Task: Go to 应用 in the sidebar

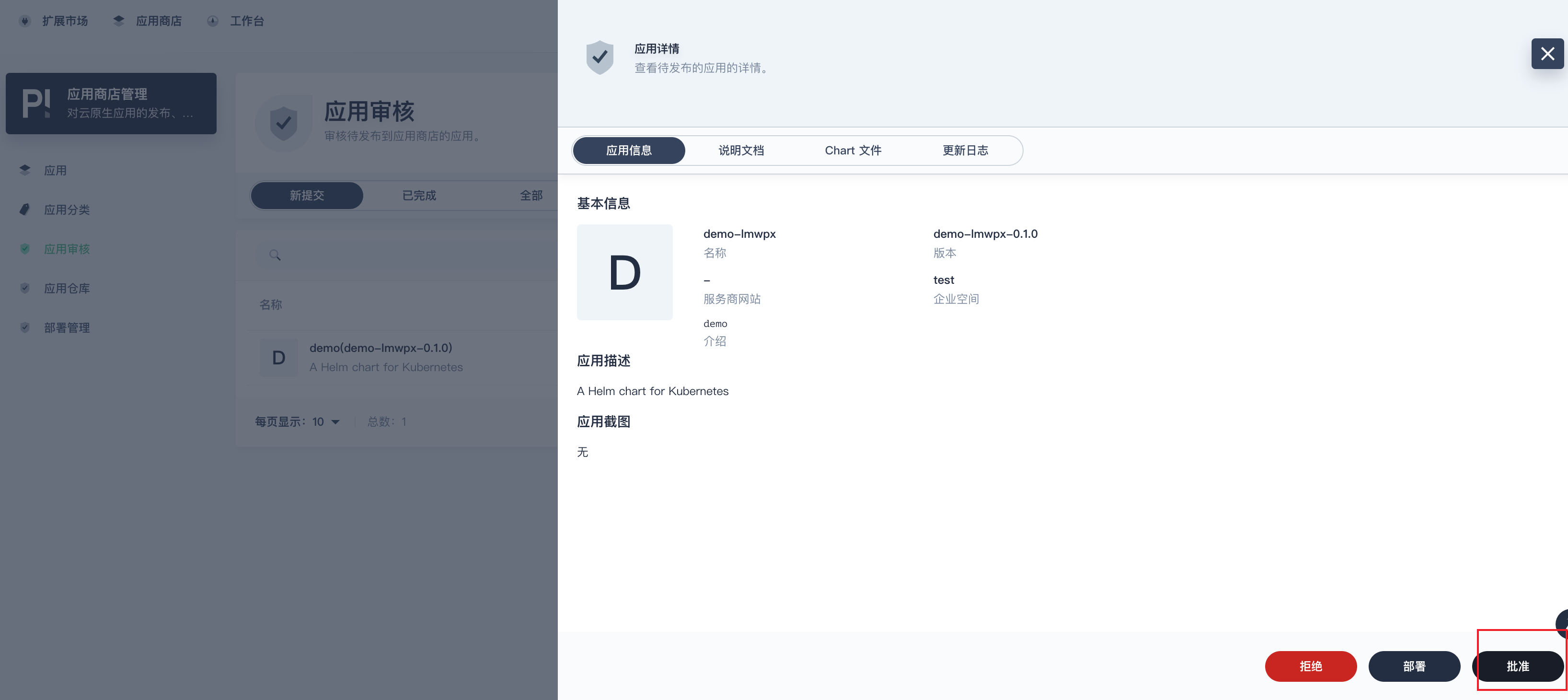Action: pyautogui.click(x=56, y=171)
